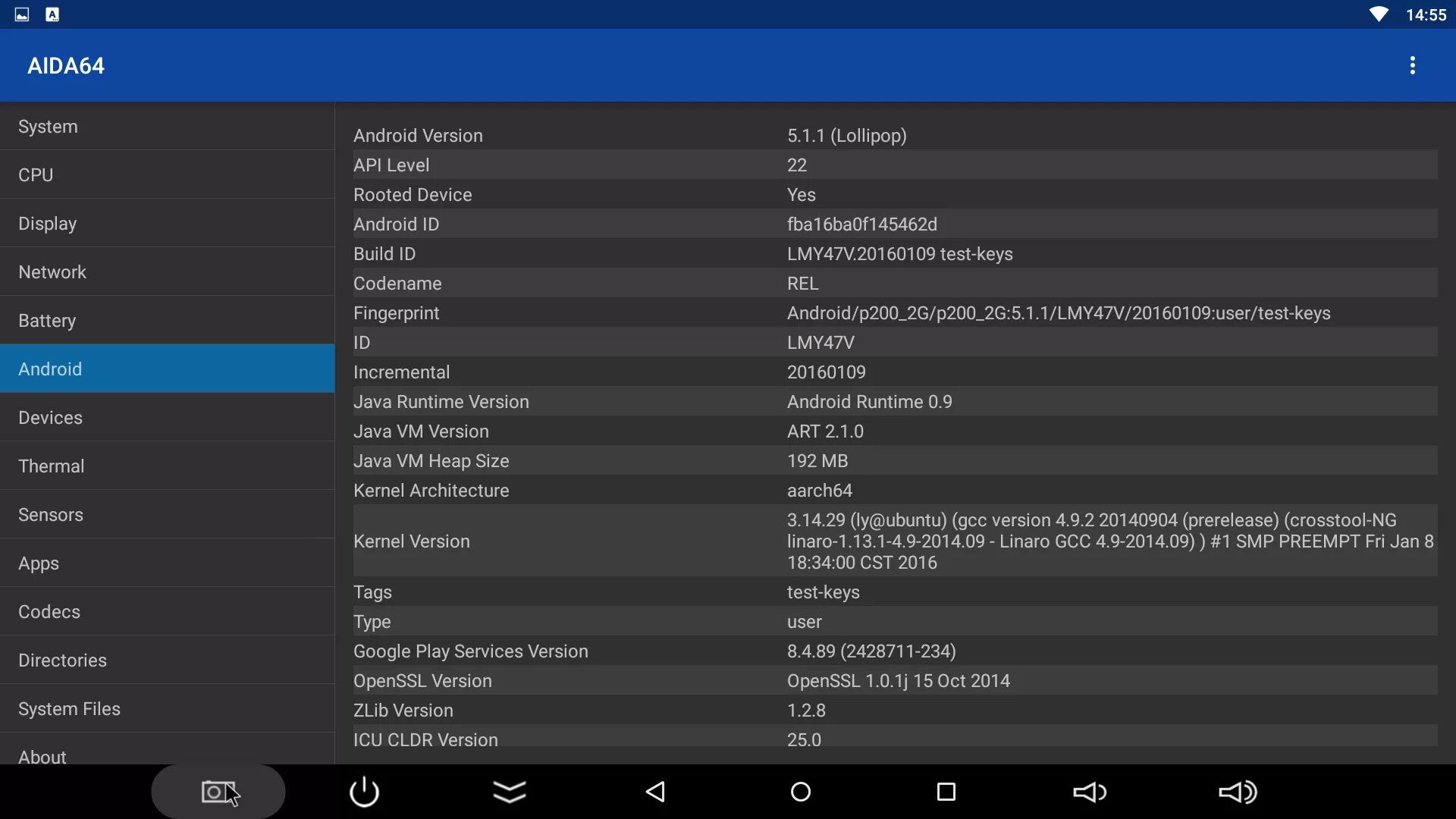The image size is (1456, 819).
Task: Tap the home button
Action: 800,791
